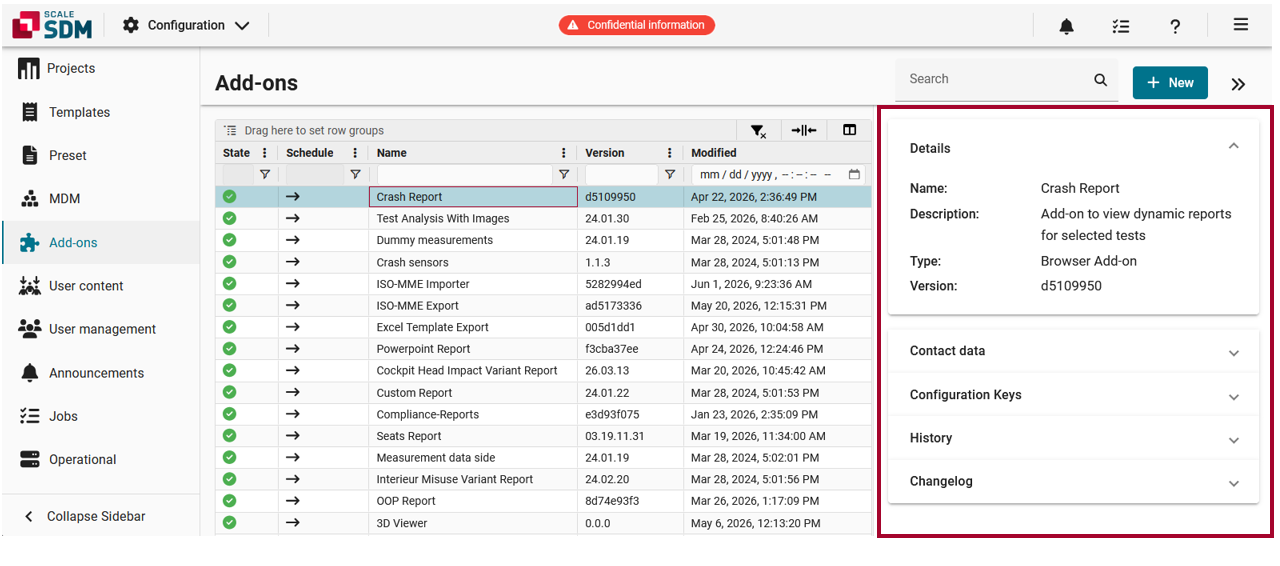Collapse details panel with double-chevron icon
Screen dimensions: 1280x566
1238,84
